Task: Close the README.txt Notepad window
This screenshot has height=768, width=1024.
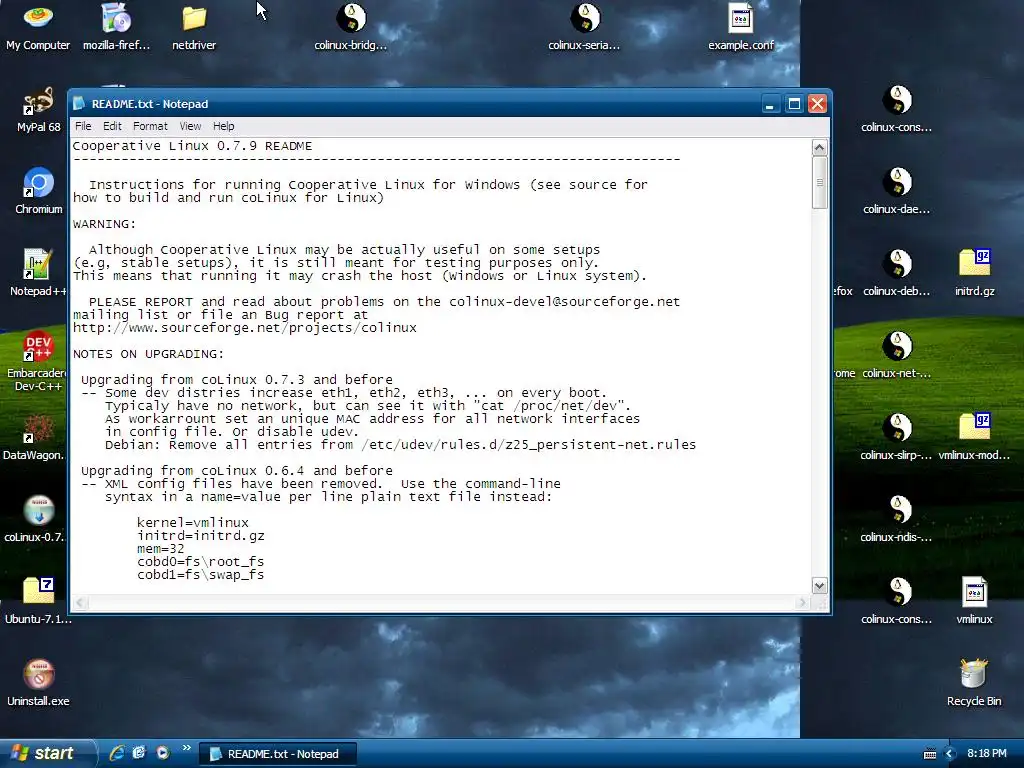Action: (x=818, y=104)
